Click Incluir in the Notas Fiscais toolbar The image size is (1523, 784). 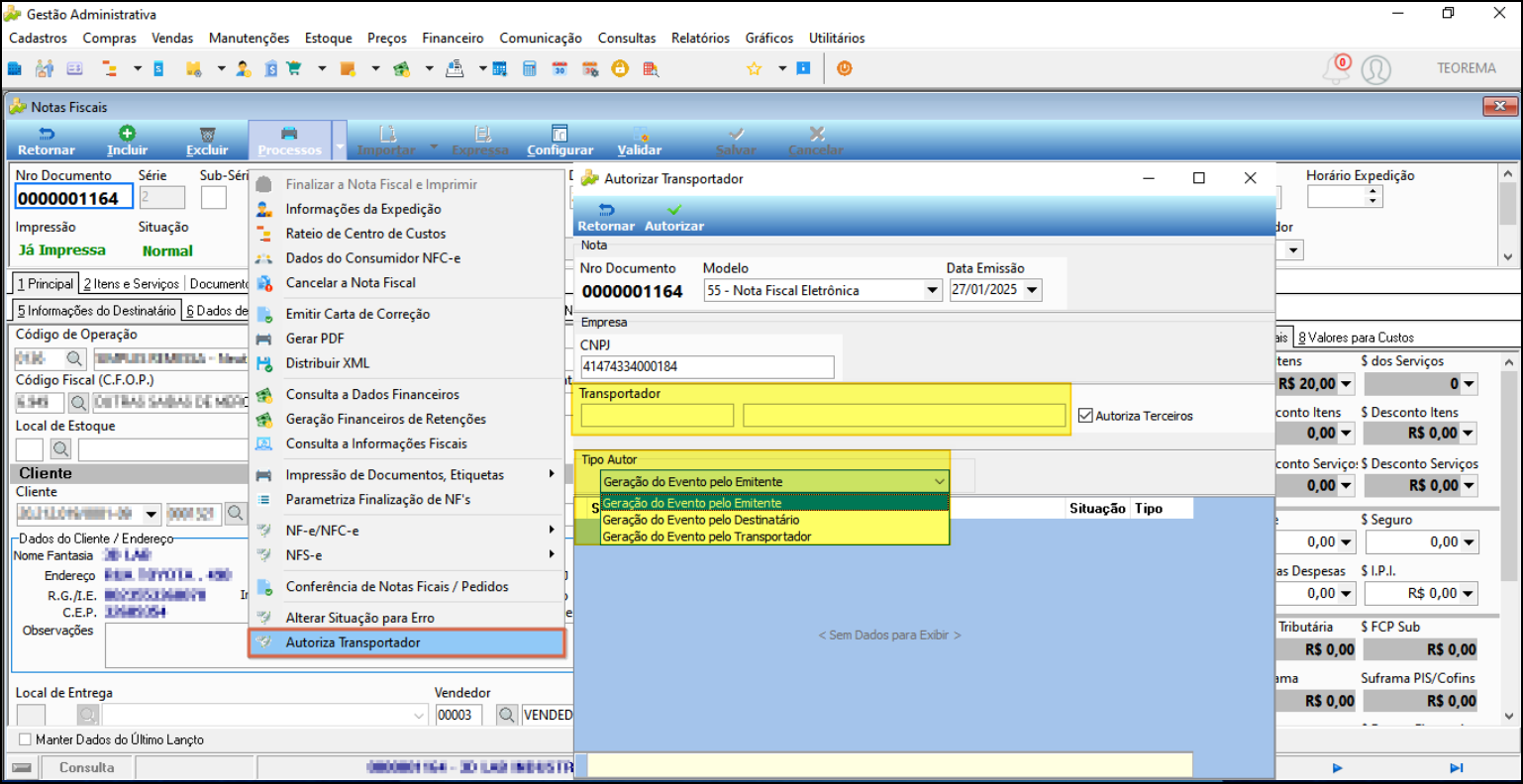[127, 142]
